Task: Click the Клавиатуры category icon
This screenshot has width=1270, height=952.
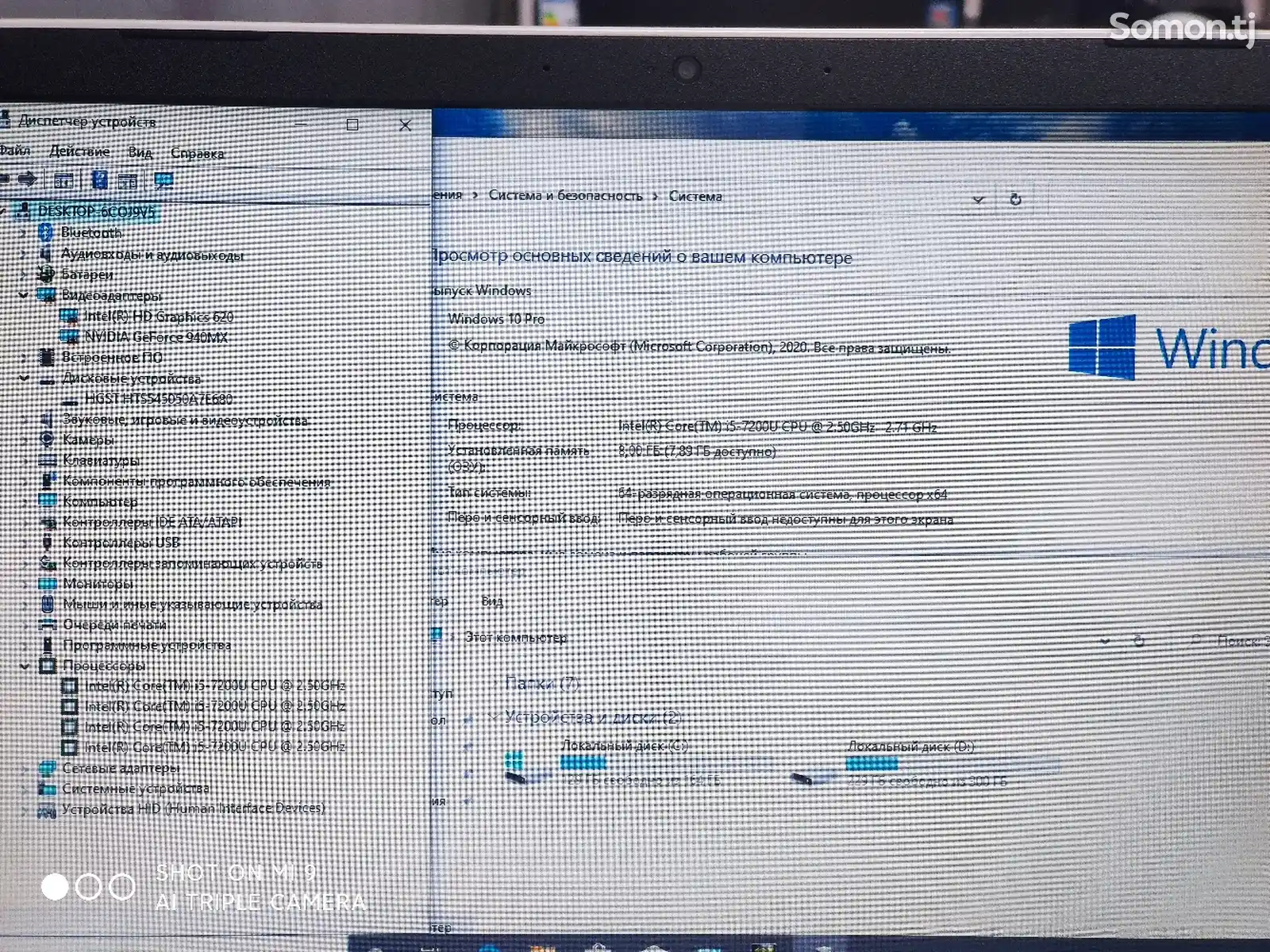Action: (48, 460)
